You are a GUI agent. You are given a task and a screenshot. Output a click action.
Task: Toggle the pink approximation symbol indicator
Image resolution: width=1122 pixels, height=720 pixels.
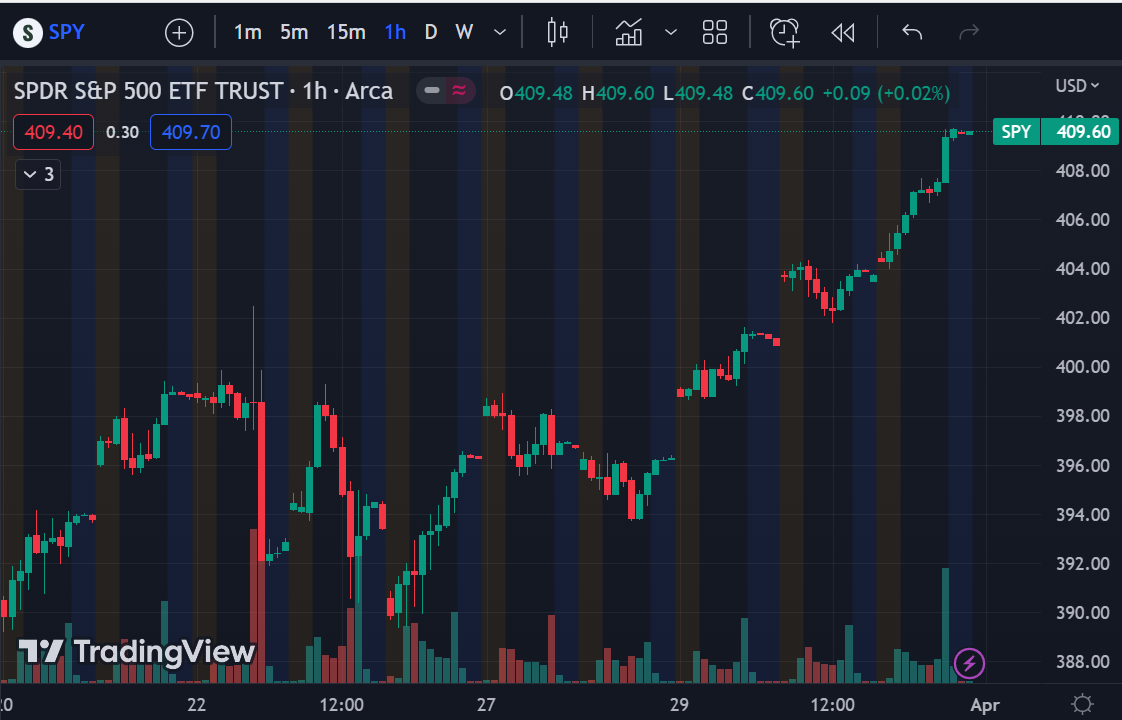click(459, 91)
